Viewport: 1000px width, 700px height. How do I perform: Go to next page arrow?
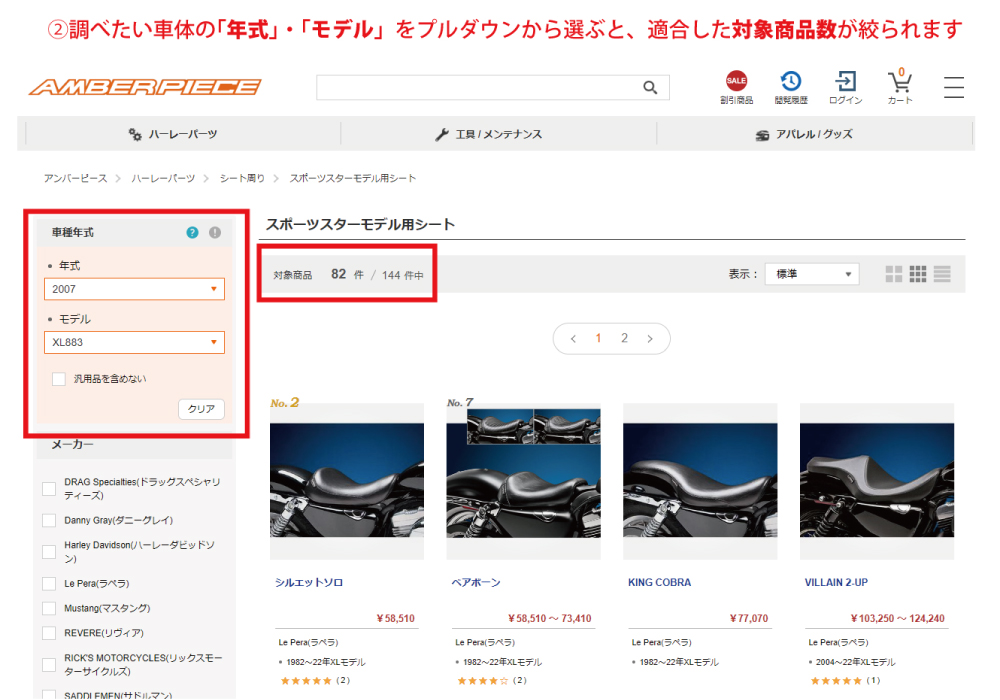coord(650,339)
